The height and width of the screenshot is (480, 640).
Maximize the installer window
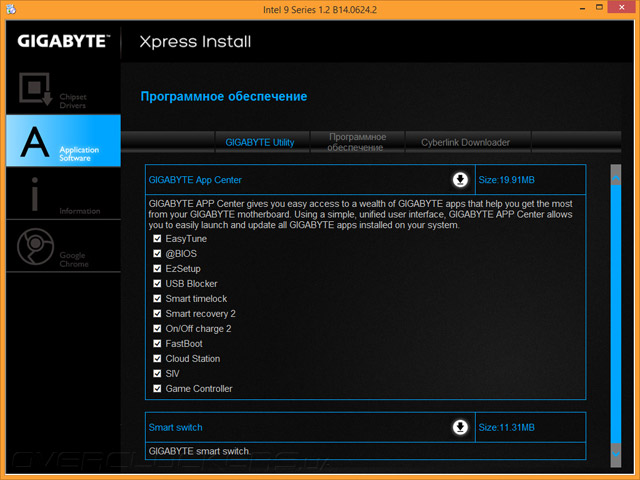[x=599, y=7]
